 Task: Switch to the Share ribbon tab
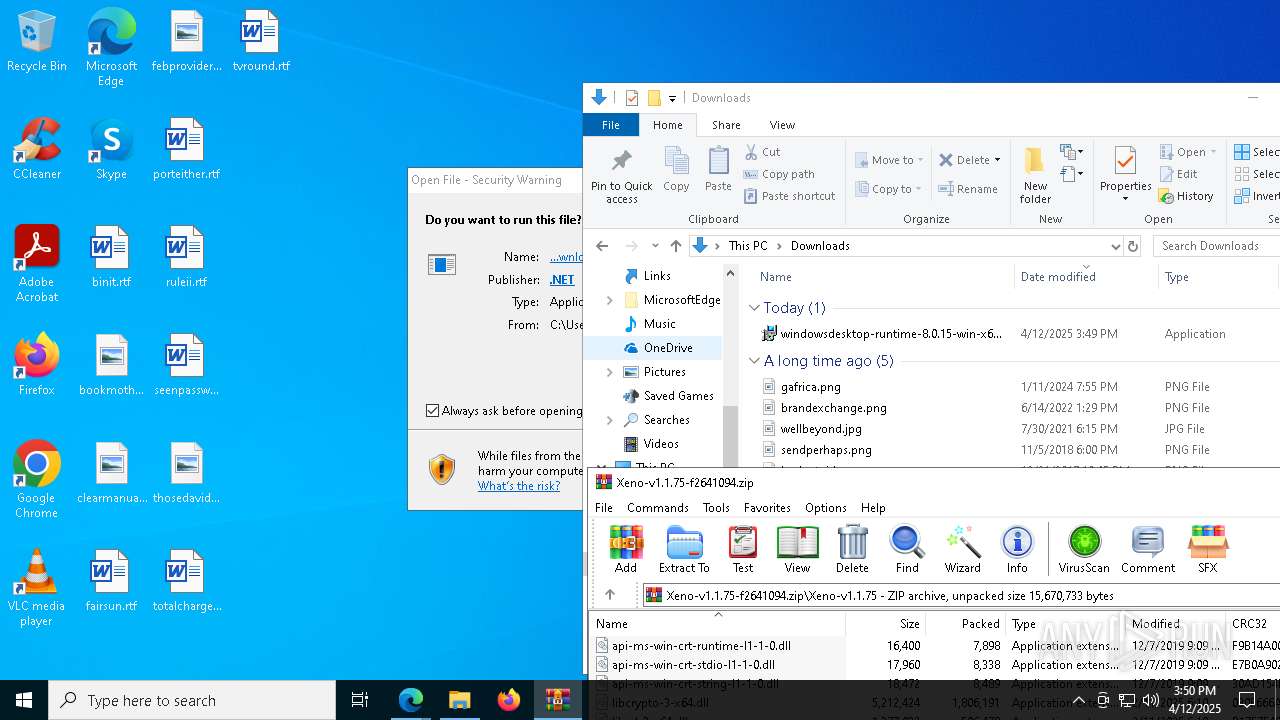[x=726, y=125]
